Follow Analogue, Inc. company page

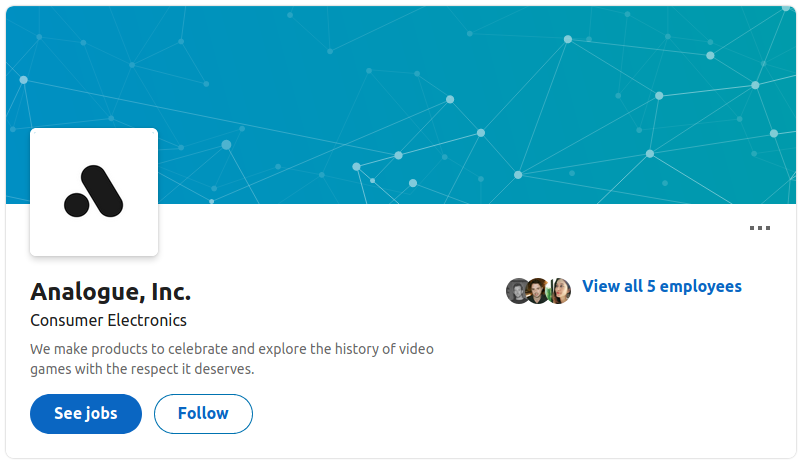[x=203, y=413]
